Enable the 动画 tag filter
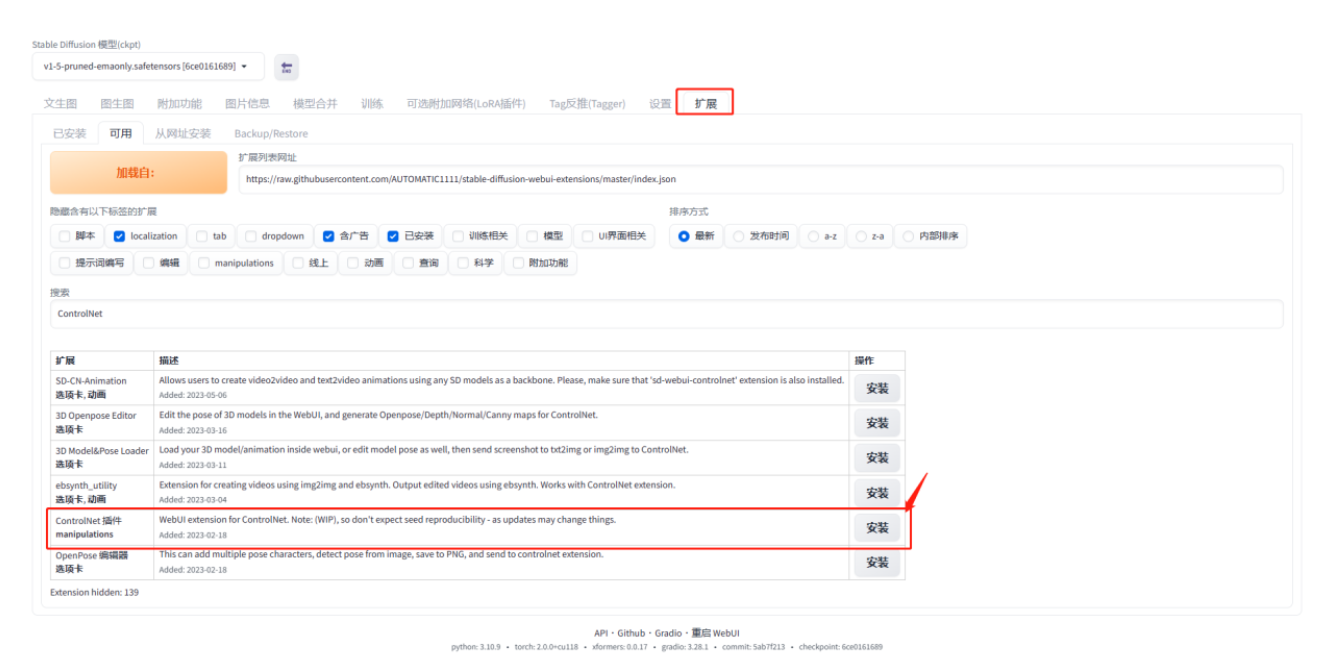Screen dimensions: 1325x661 (352, 263)
